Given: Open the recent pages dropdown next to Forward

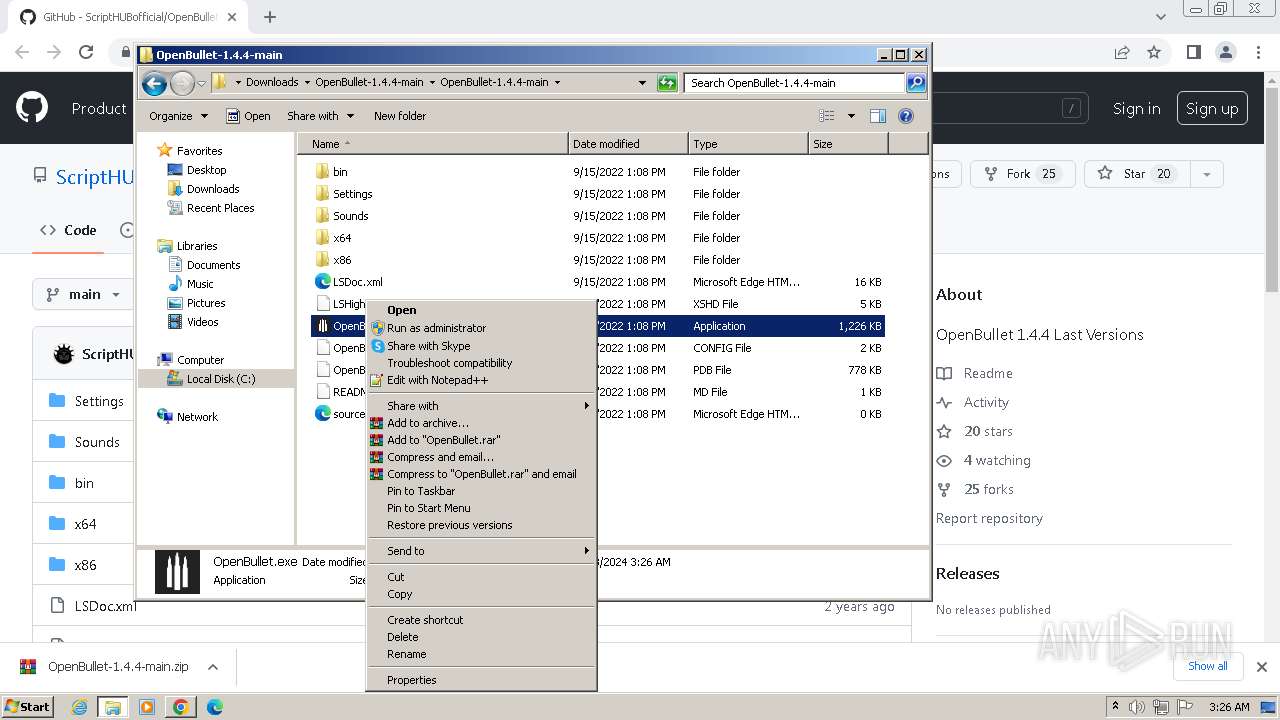Looking at the screenshot, I should click(201, 84).
